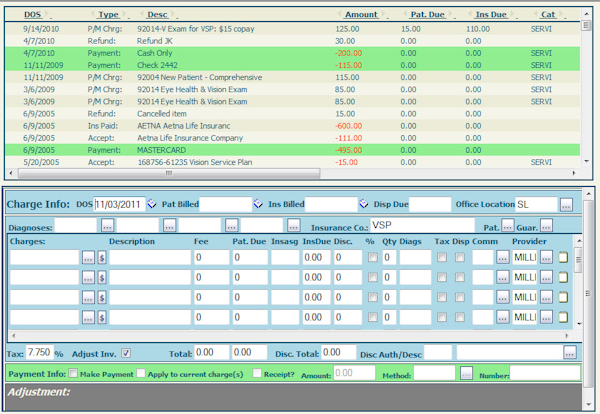Click the Tax rate field showing 7.750

click(x=39, y=352)
